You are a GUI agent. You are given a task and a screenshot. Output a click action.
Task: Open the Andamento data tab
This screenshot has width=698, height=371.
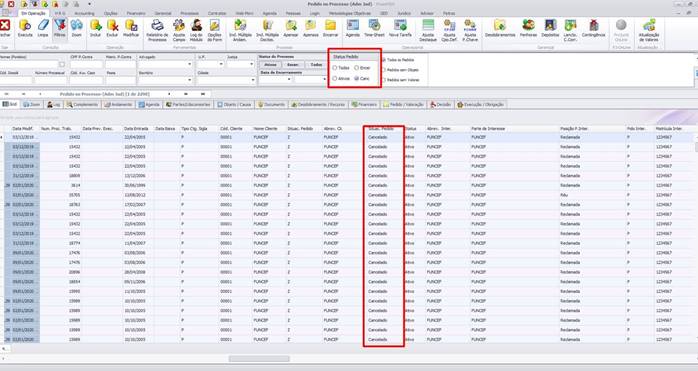(x=118, y=105)
